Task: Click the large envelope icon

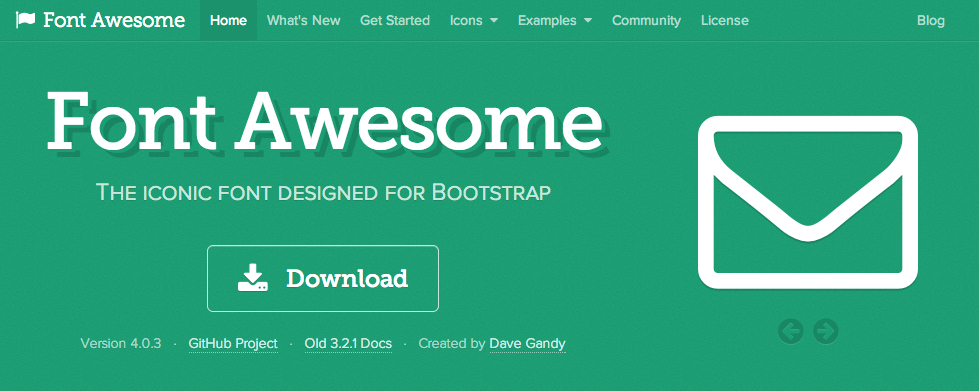Action: (808, 202)
